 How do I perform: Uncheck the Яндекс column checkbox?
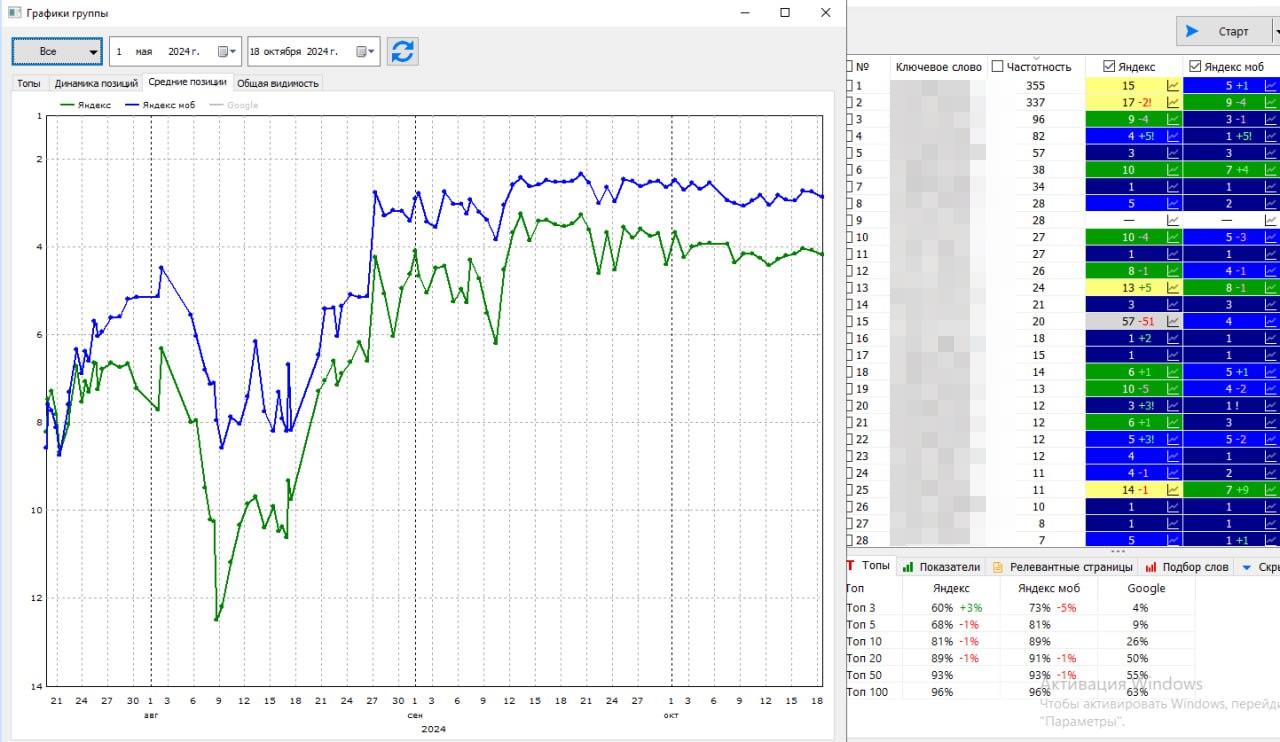(x=1108, y=67)
